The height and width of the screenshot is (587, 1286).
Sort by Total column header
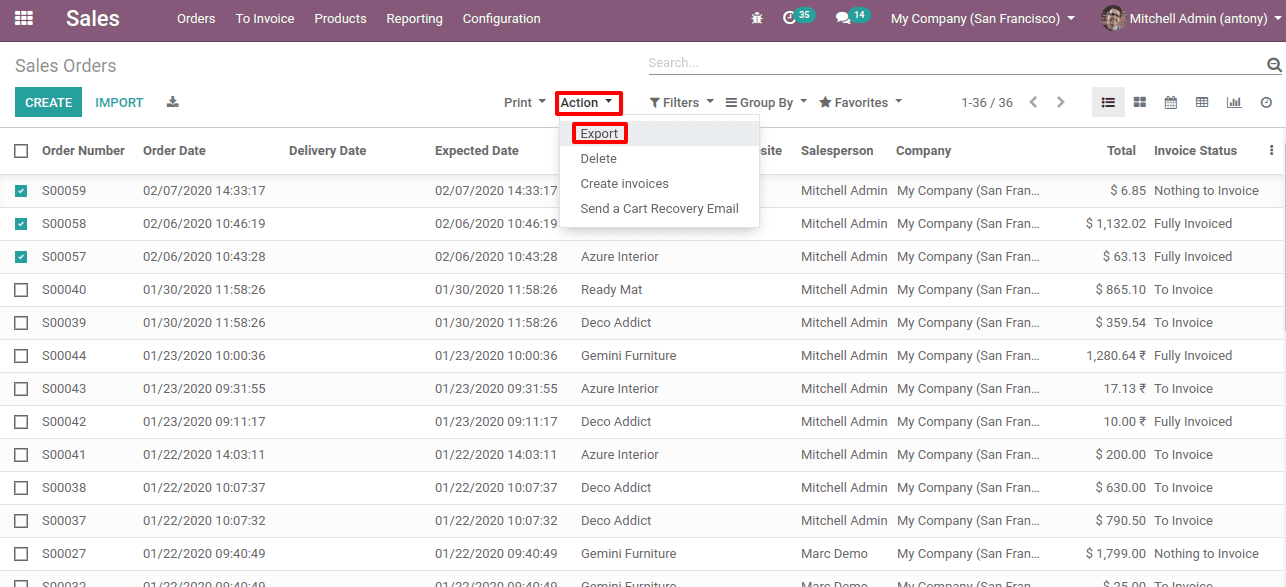coord(1121,151)
